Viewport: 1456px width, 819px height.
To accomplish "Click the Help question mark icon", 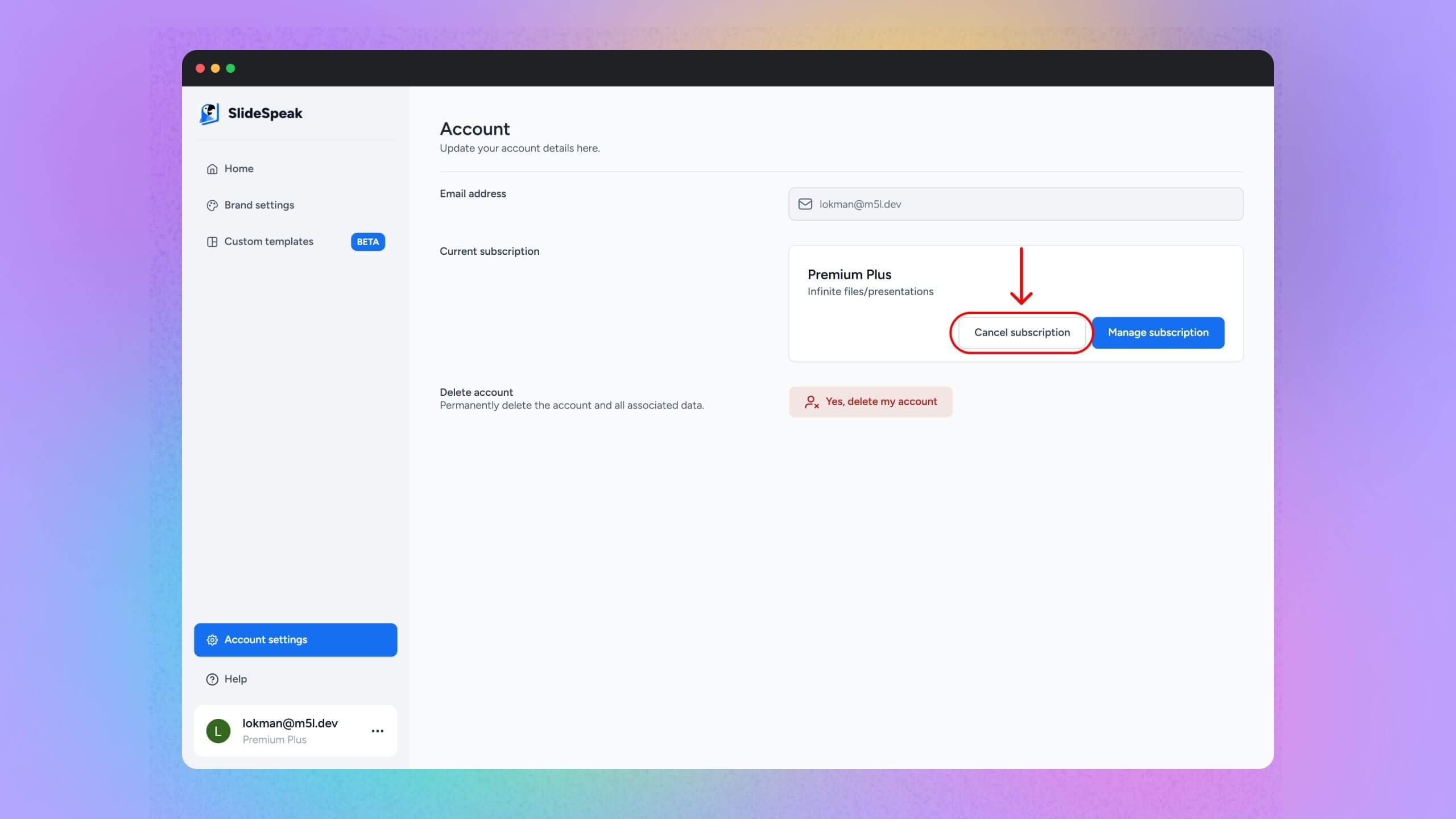I will [212, 679].
